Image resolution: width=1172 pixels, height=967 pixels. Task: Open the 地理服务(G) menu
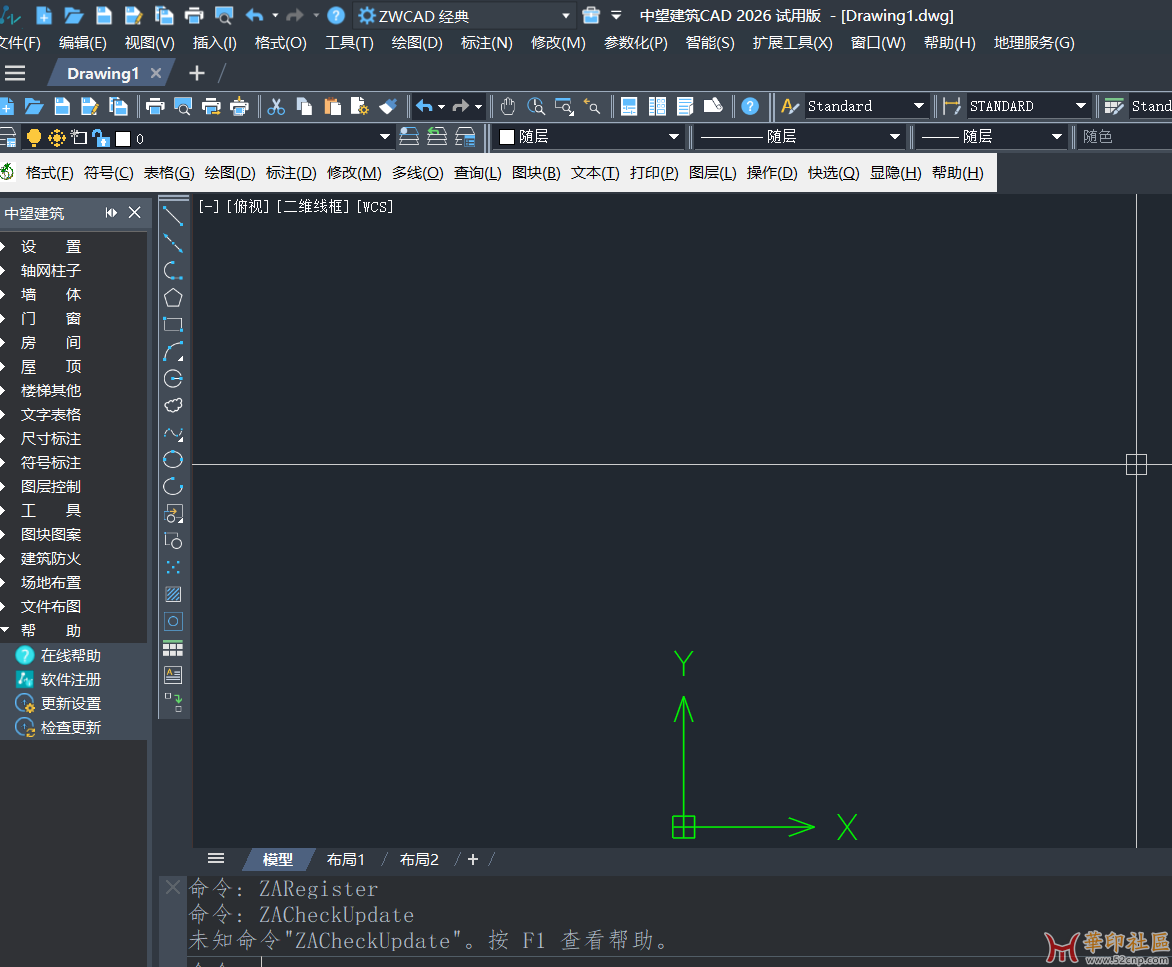pyautogui.click(x=1034, y=43)
